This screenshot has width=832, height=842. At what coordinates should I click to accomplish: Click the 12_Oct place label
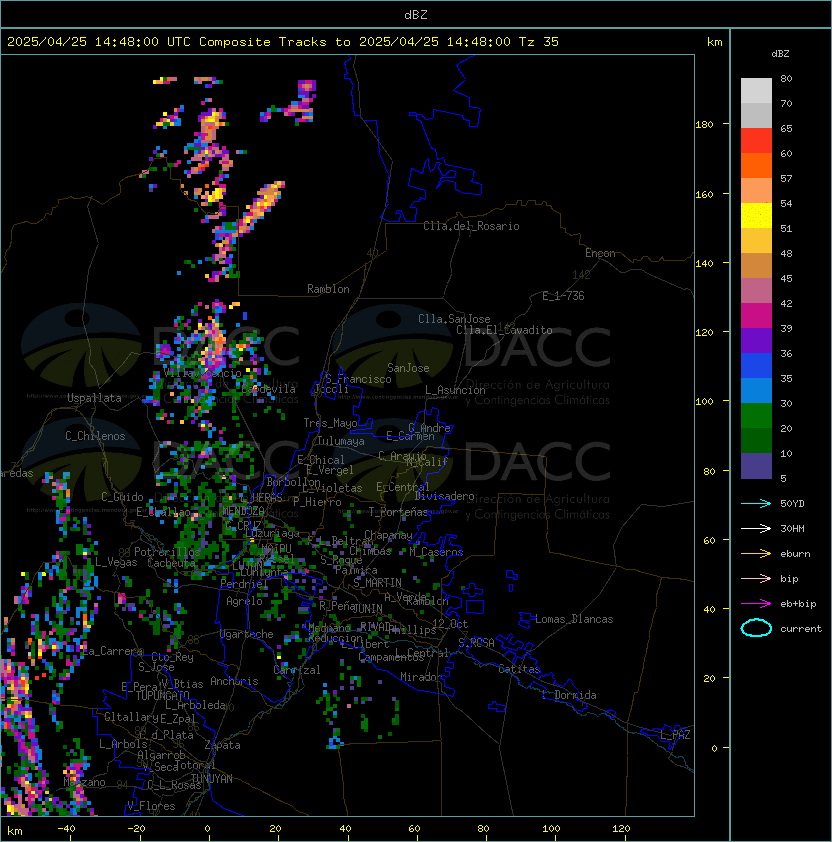450,624
